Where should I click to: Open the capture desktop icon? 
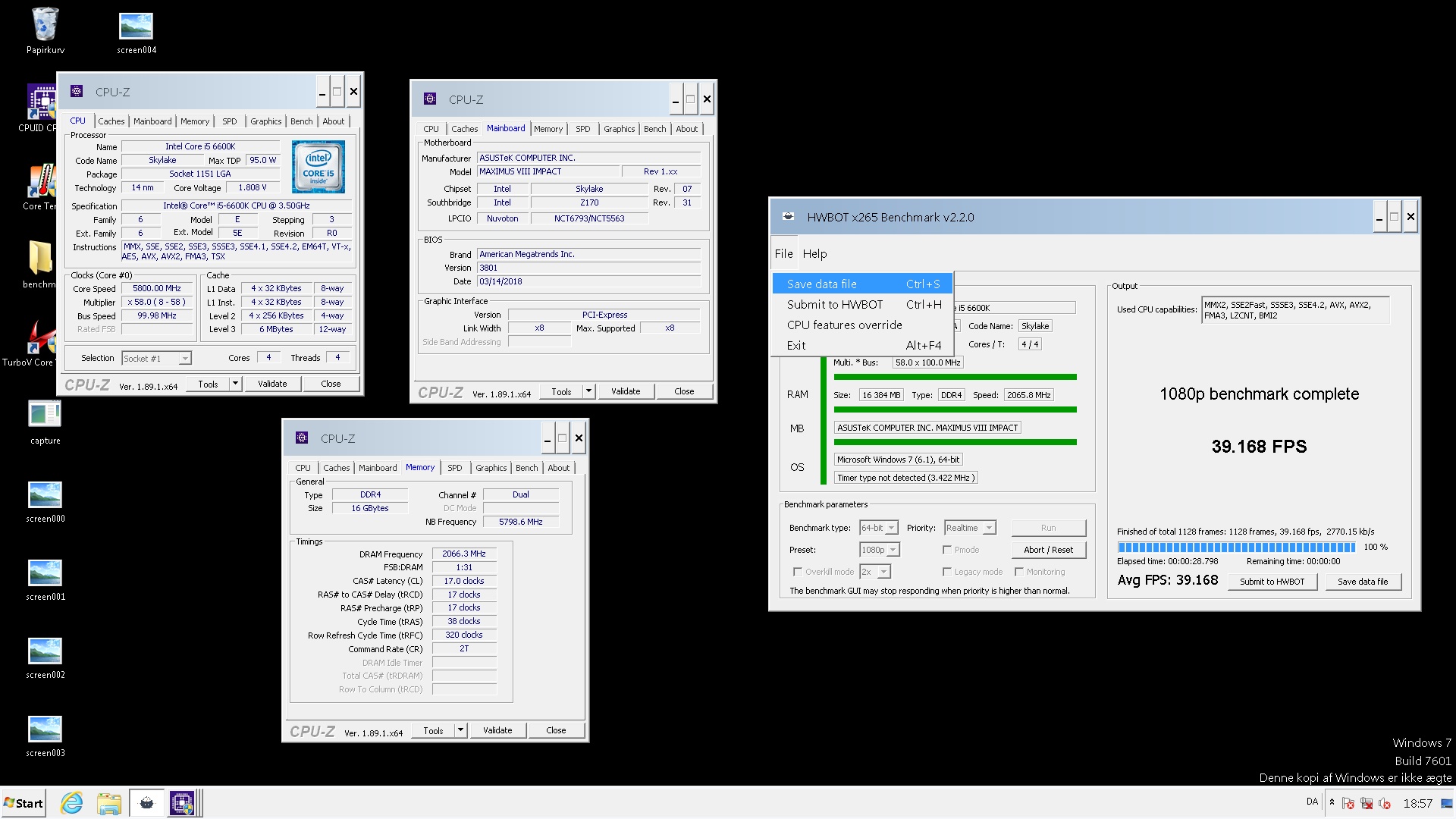pyautogui.click(x=45, y=421)
